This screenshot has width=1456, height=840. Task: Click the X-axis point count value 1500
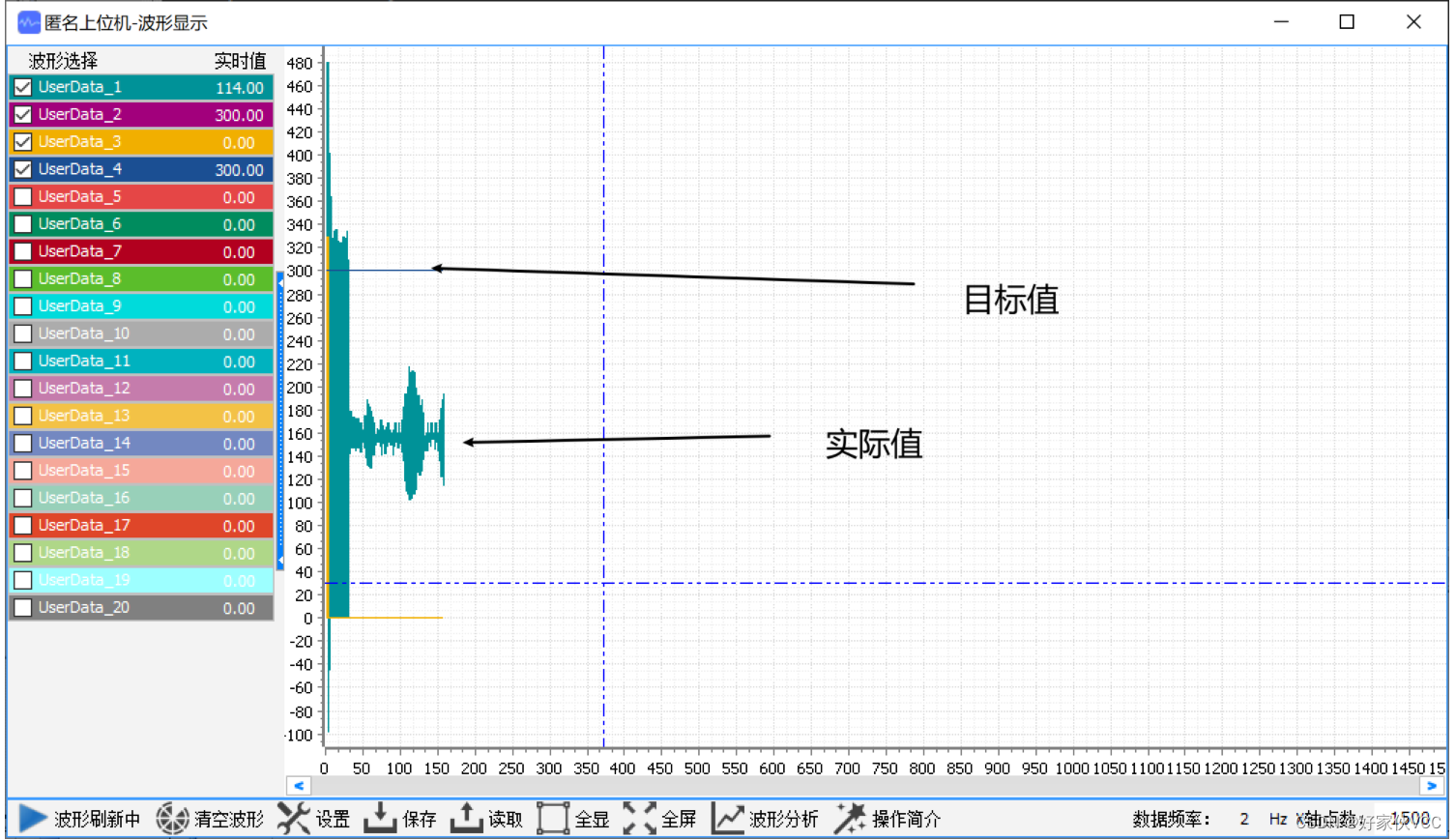pos(1410,819)
